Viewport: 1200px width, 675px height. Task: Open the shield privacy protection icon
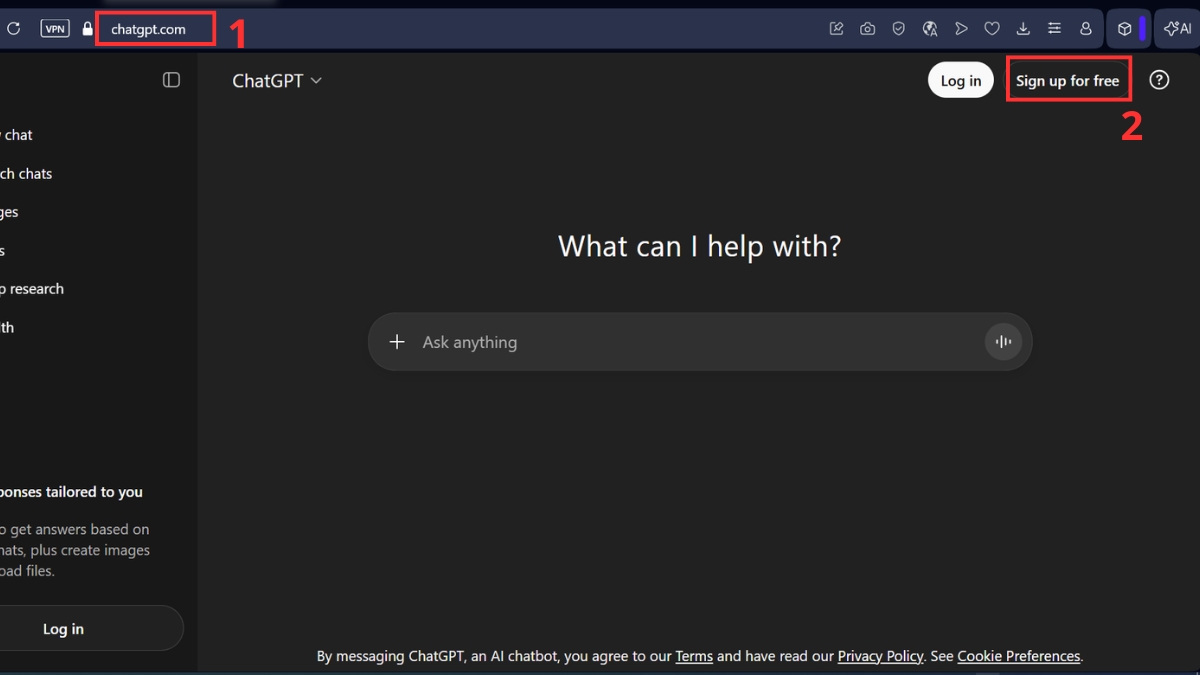coord(899,29)
